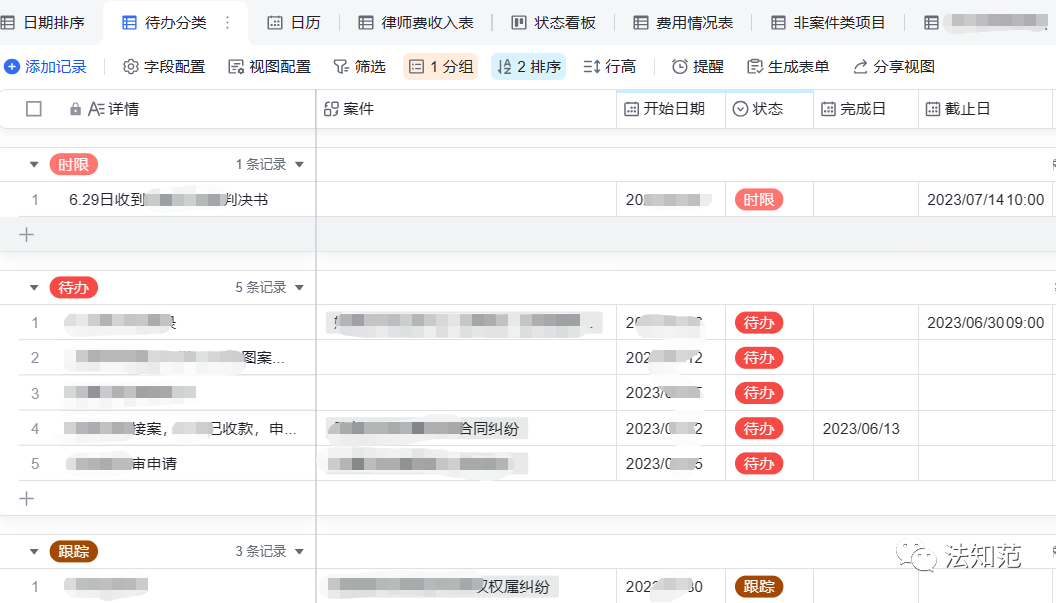Toggle the lock icon on 详情 field
The height and width of the screenshot is (603, 1056).
(74, 109)
